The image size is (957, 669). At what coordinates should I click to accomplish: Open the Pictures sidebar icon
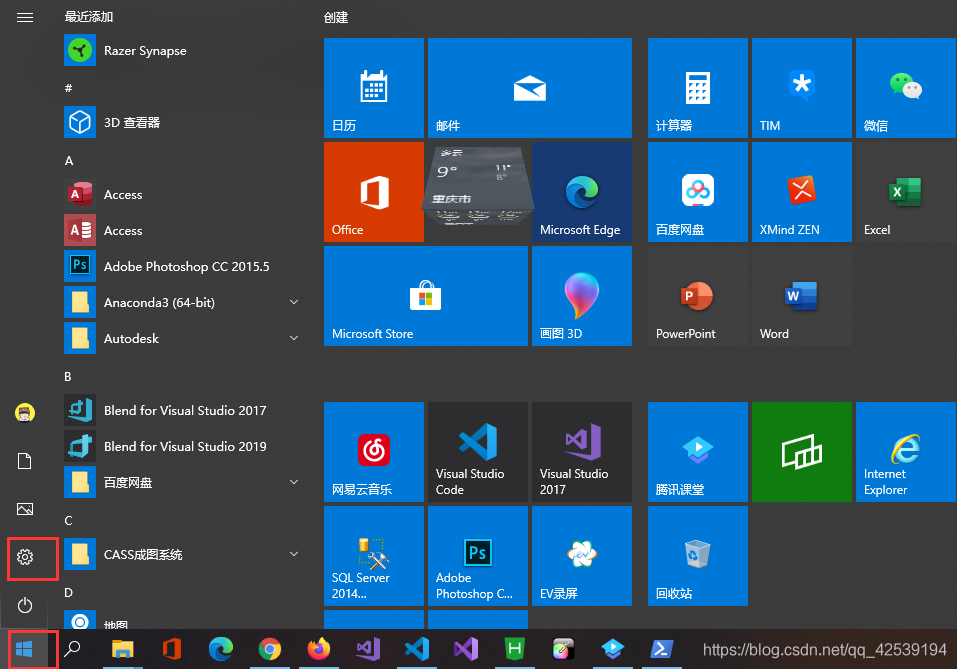[25, 509]
